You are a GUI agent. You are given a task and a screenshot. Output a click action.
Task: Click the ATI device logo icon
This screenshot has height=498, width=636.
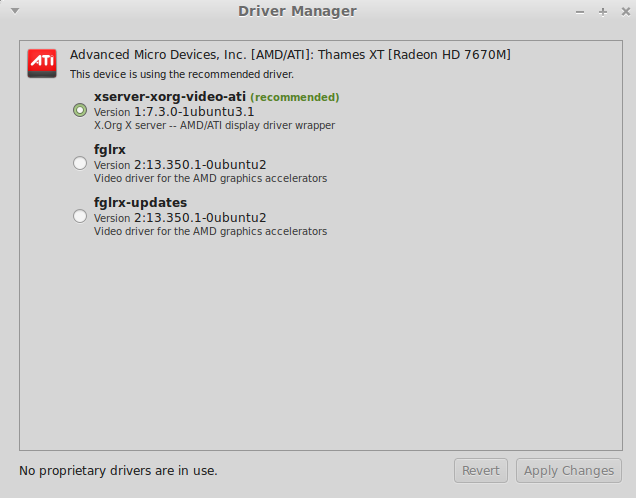(42, 63)
